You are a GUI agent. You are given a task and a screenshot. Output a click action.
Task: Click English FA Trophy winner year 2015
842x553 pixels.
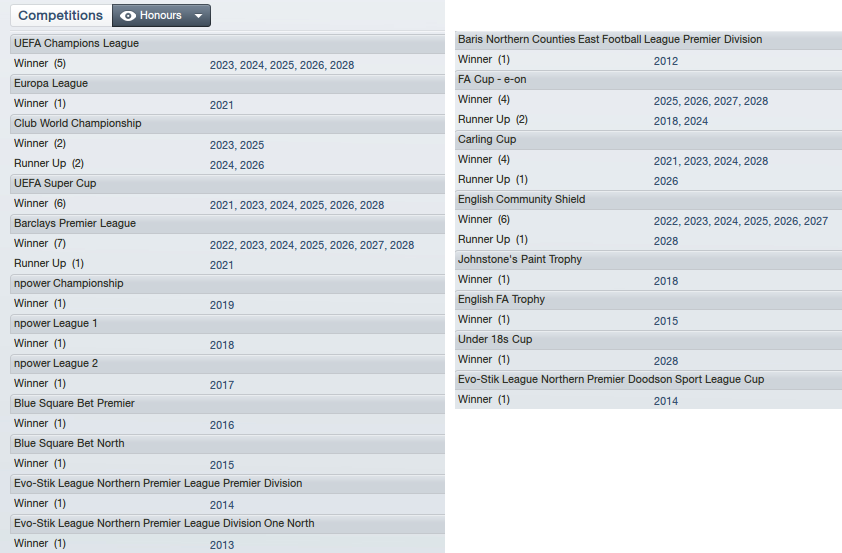666,322
